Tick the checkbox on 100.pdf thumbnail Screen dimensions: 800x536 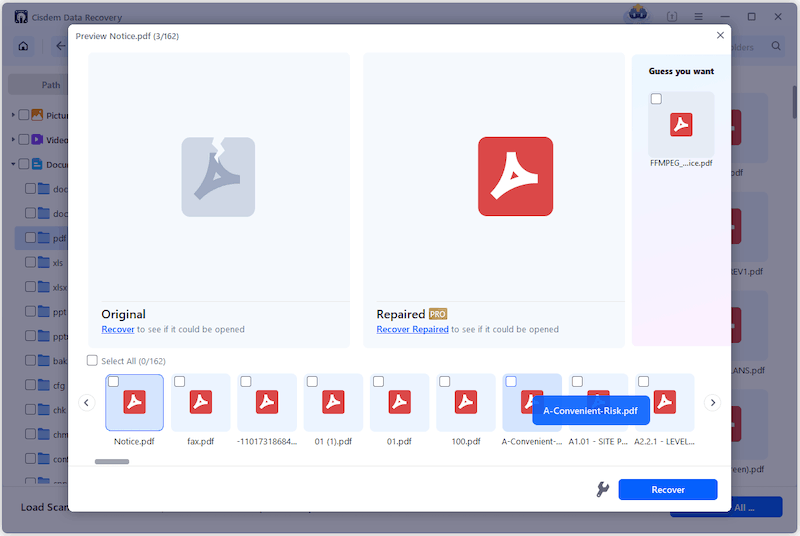[445, 381]
